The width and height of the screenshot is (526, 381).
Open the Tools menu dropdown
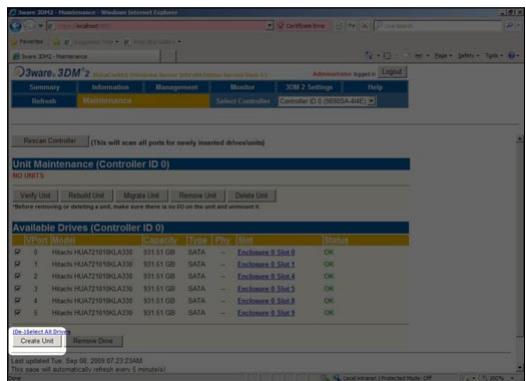(494, 56)
